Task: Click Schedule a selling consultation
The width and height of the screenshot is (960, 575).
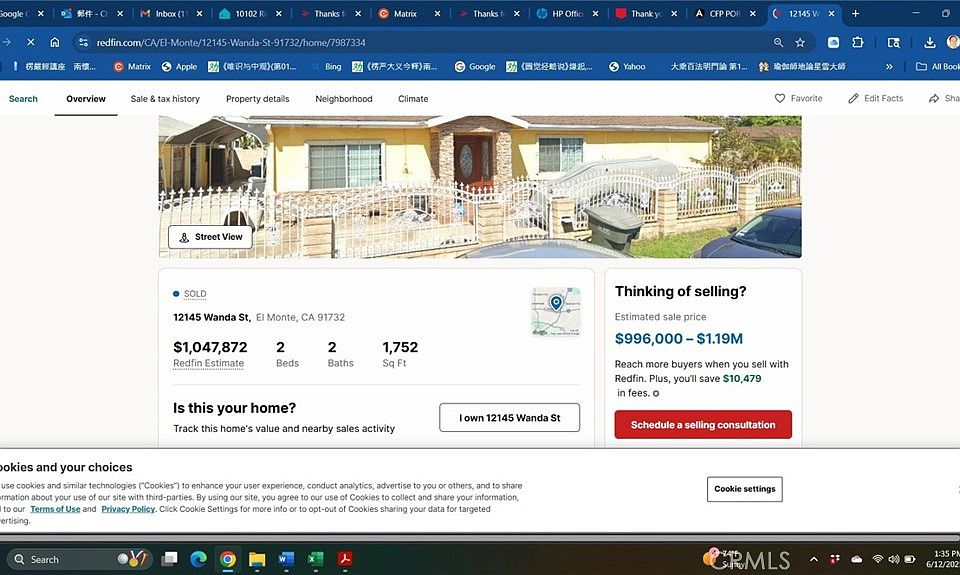Action: pyautogui.click(x=703, y=424)
